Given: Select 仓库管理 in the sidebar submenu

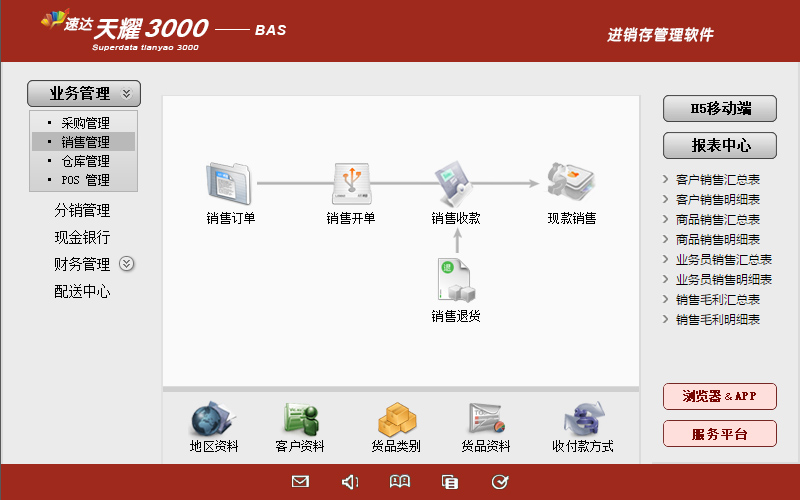Looking at the screenshot, I should coord(85,162).
